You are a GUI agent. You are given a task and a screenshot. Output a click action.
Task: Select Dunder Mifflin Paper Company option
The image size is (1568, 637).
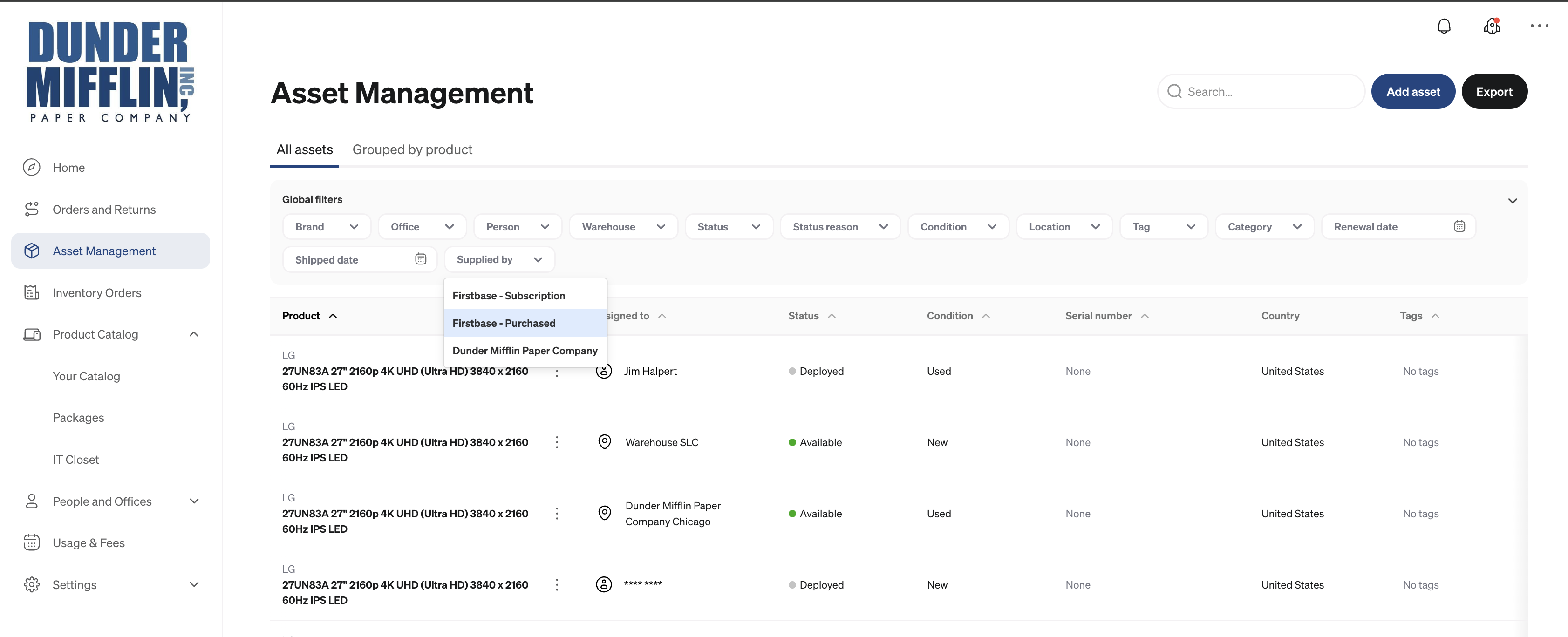click(525, 351)
